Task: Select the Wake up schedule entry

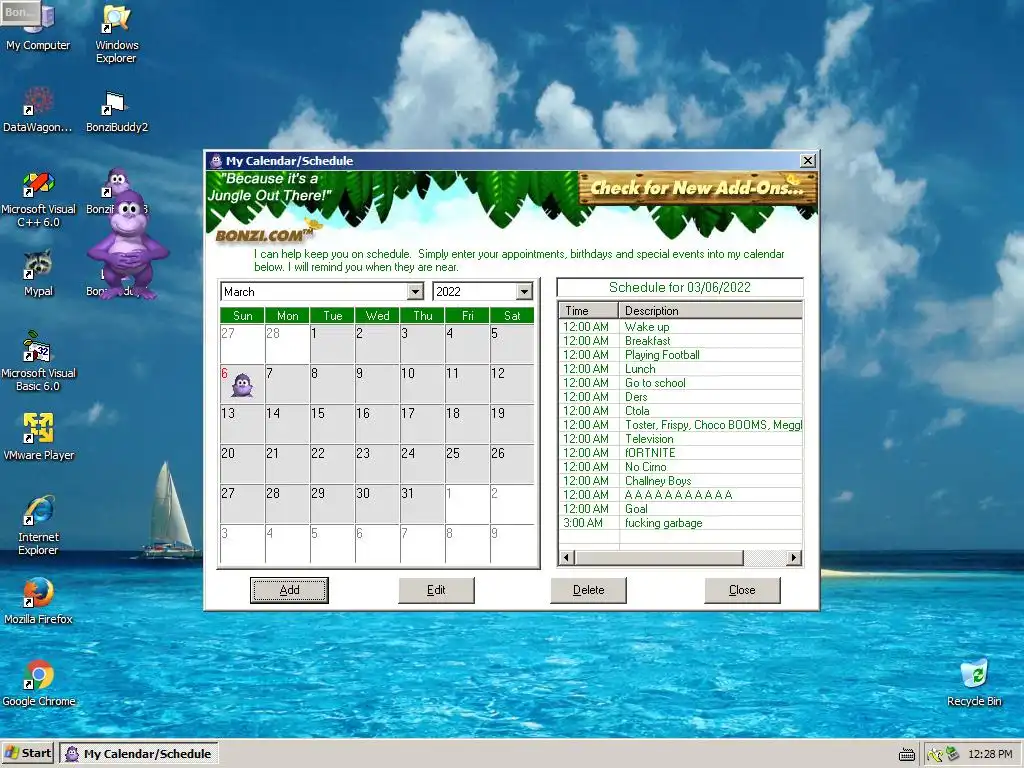Action: pyautogui.click(x=680, y=327)
